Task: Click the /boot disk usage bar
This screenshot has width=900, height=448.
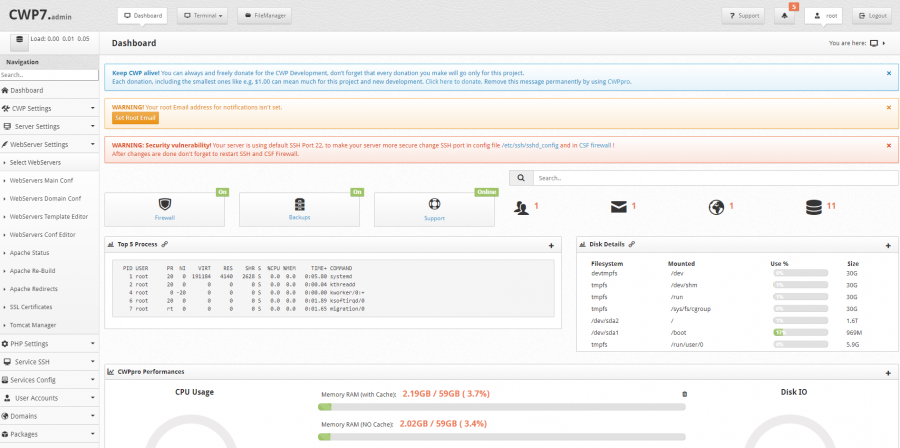Action: (x=800, y=332)
